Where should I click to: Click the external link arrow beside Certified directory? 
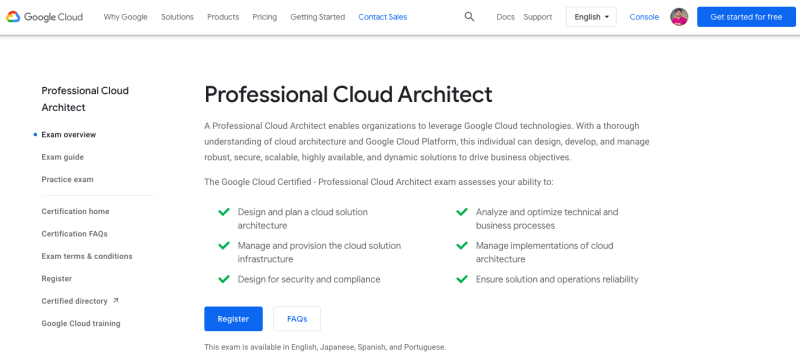[116, 301]
